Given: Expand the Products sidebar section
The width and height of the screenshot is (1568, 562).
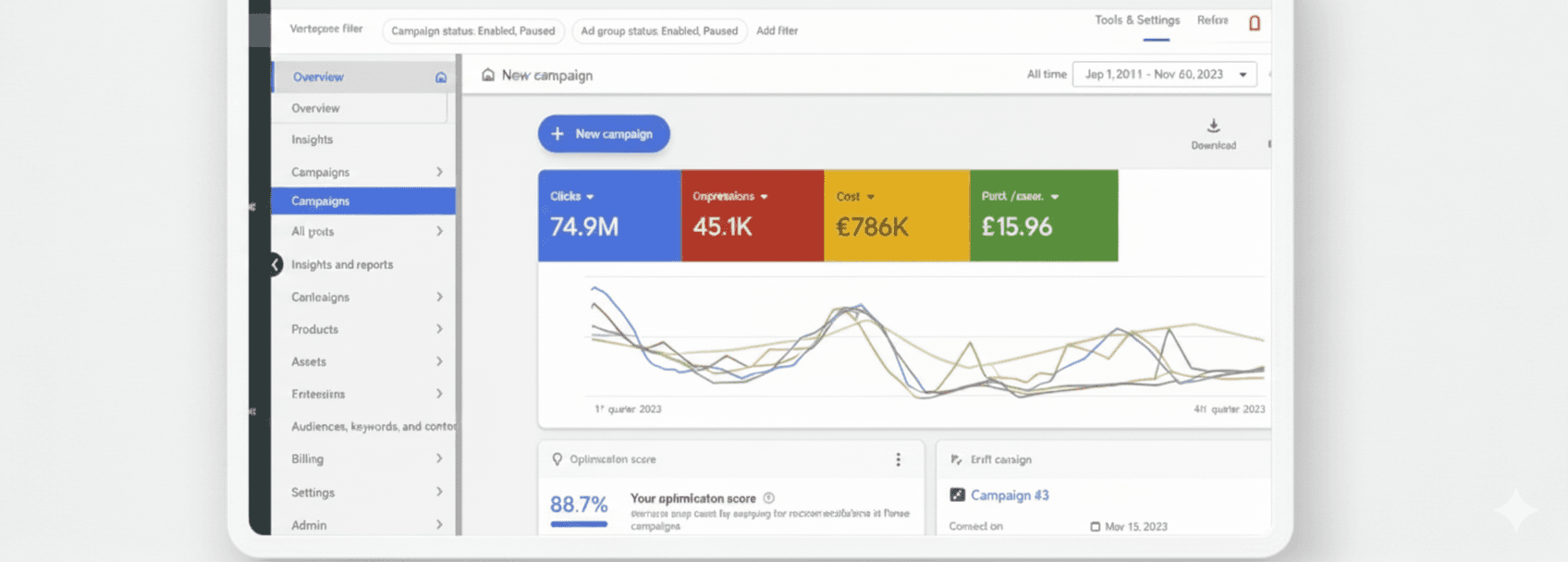Looking at the screenshot, I should 439,329.
